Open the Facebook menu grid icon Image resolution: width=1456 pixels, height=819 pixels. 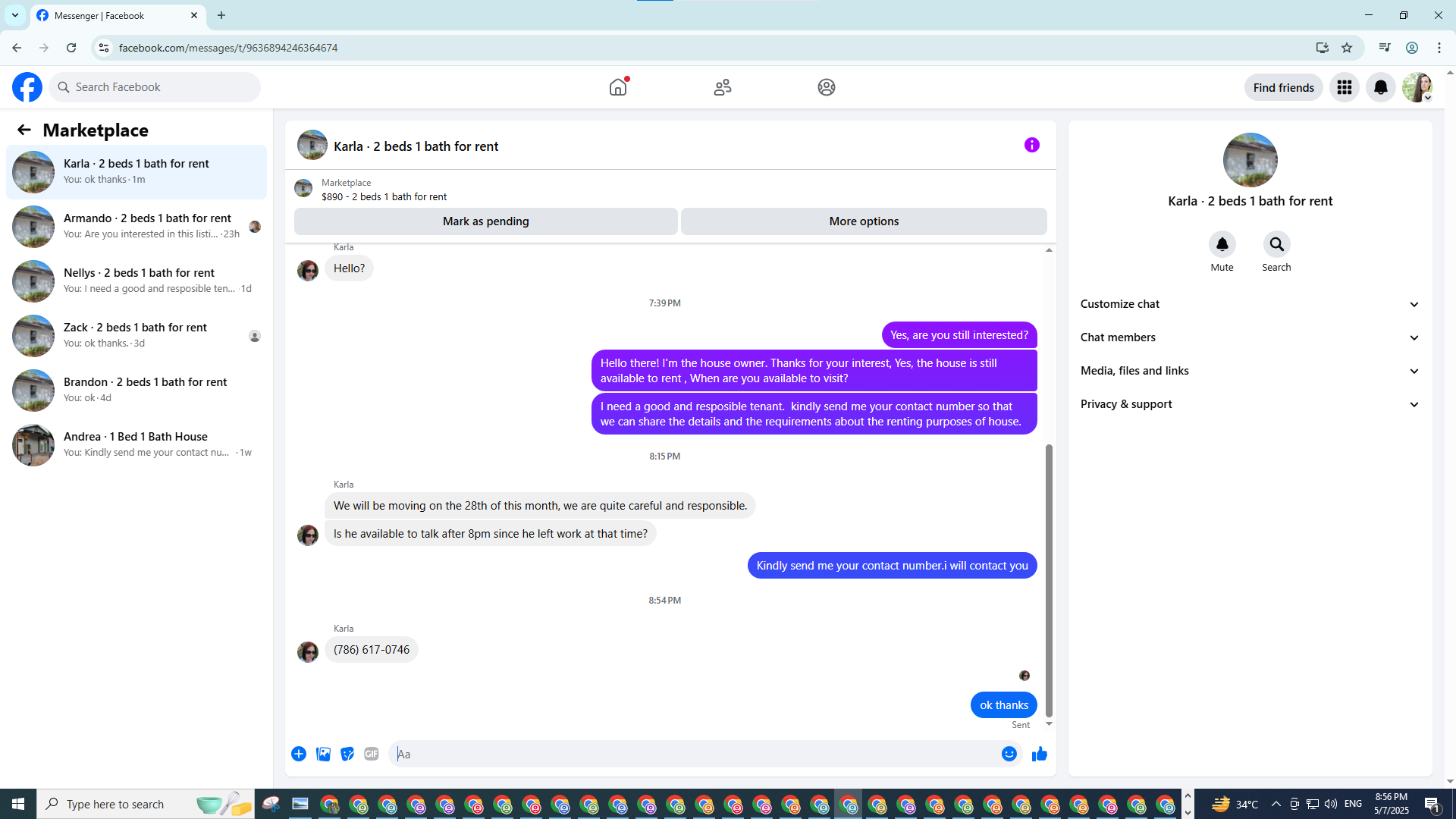(1344, 87)
